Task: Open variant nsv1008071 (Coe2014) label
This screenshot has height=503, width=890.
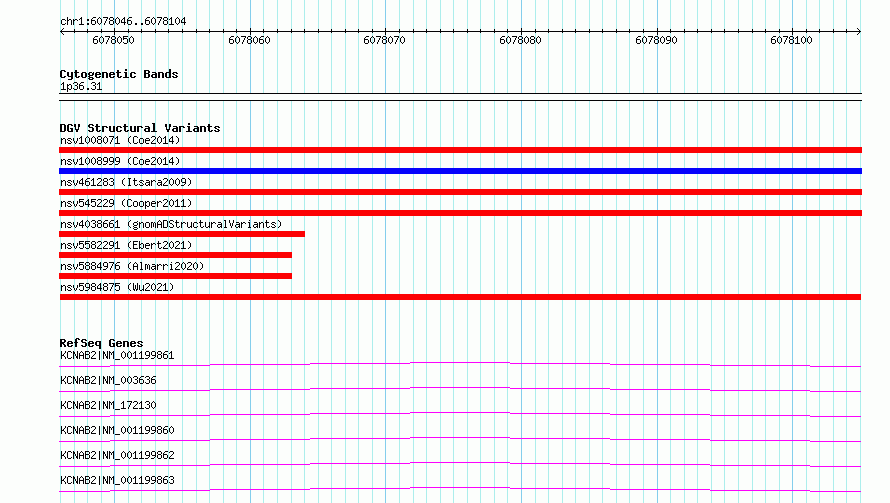Action: point(120,140)
